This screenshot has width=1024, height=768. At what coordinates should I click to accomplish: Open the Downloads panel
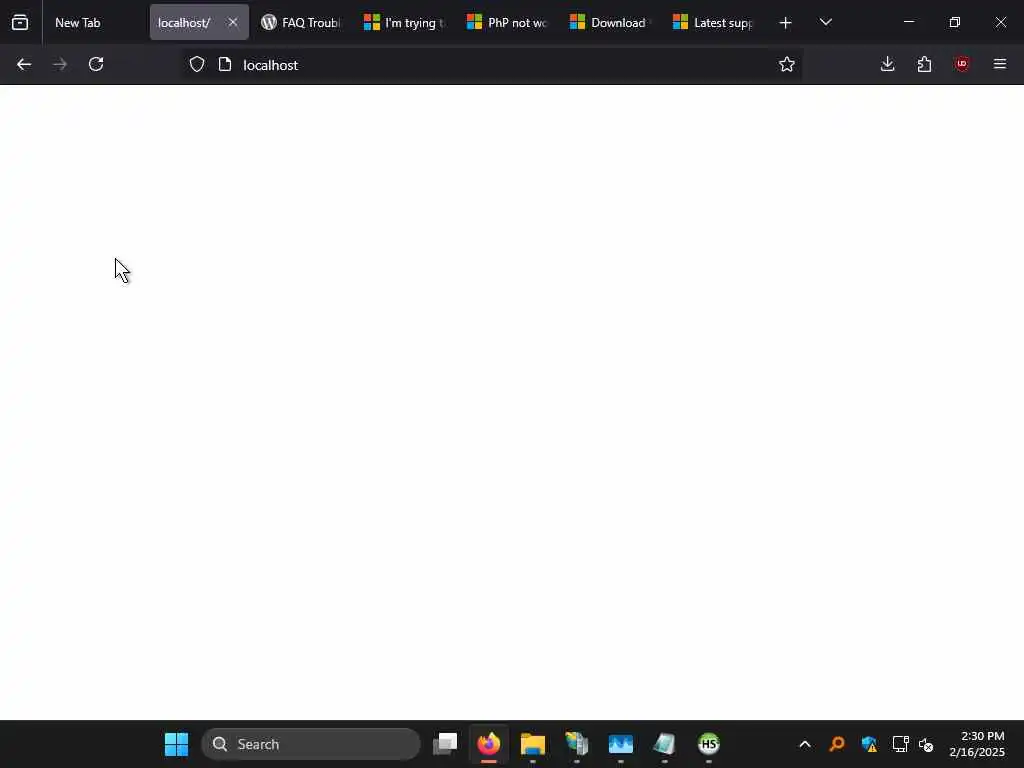click(888, 64)
